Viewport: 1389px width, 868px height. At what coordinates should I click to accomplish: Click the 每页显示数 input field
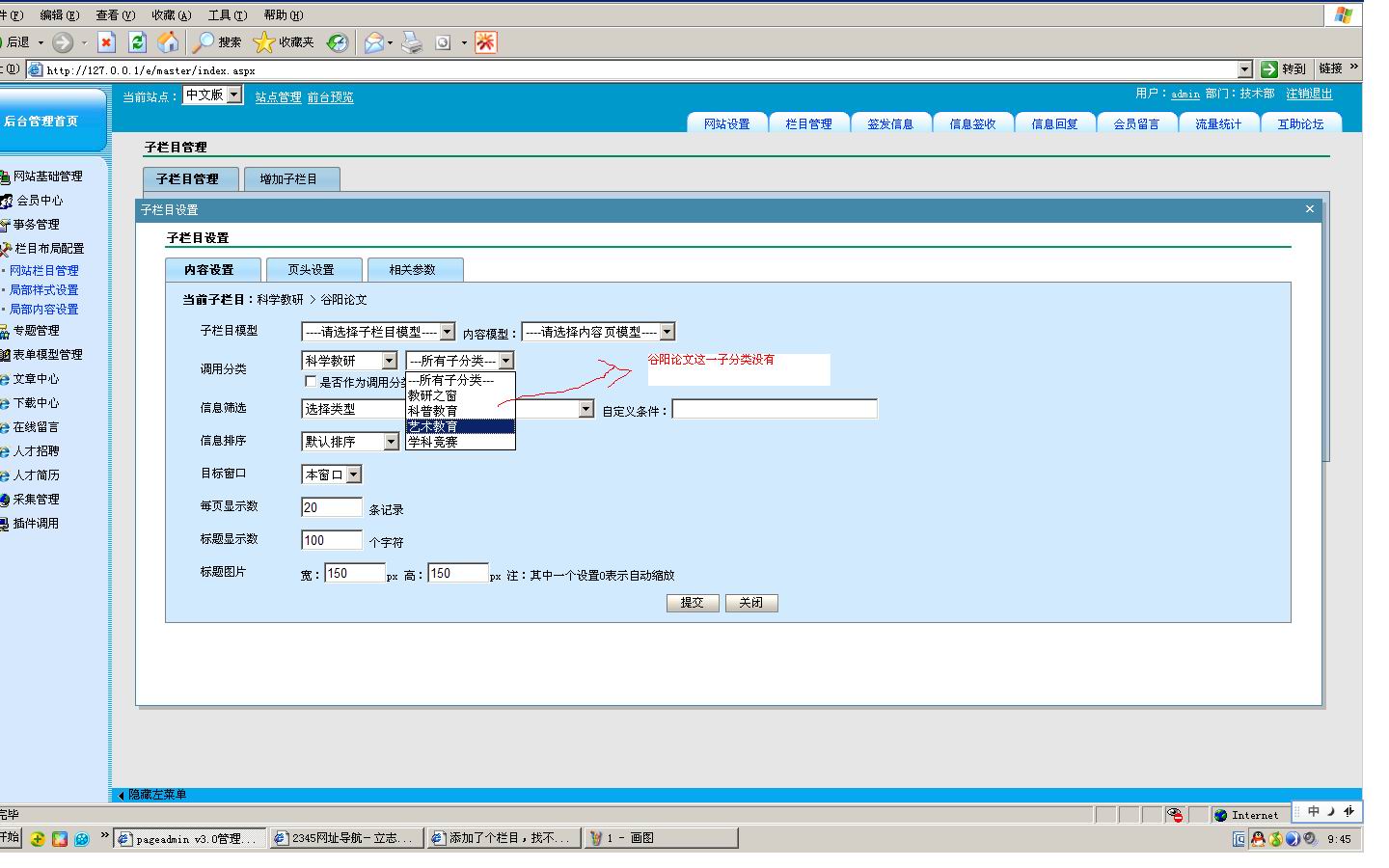click(332, 507)
